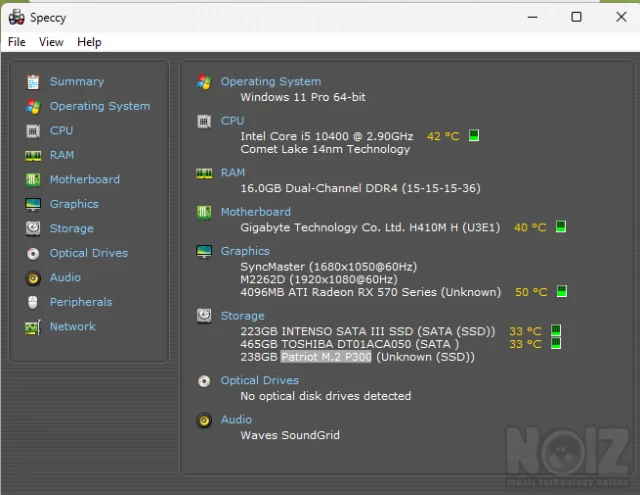Viewport: 640px width, 495px height.
Task: Select Storage in the sidebar list
Action: 72,229
